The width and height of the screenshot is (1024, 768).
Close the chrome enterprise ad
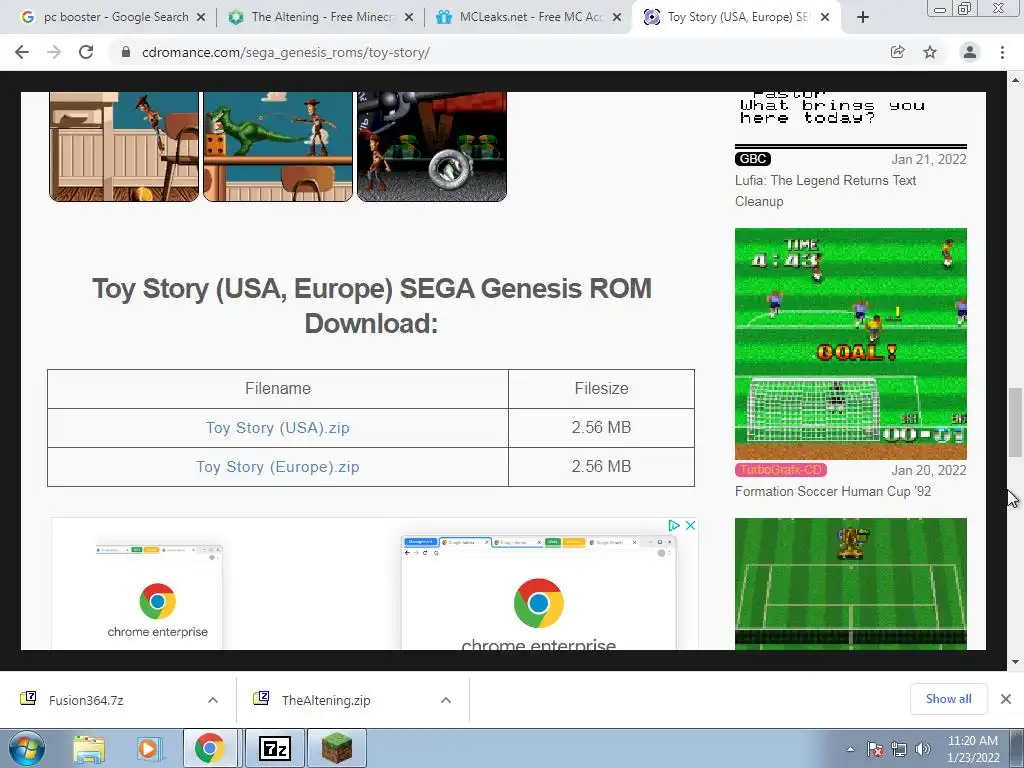click(690, 525)
